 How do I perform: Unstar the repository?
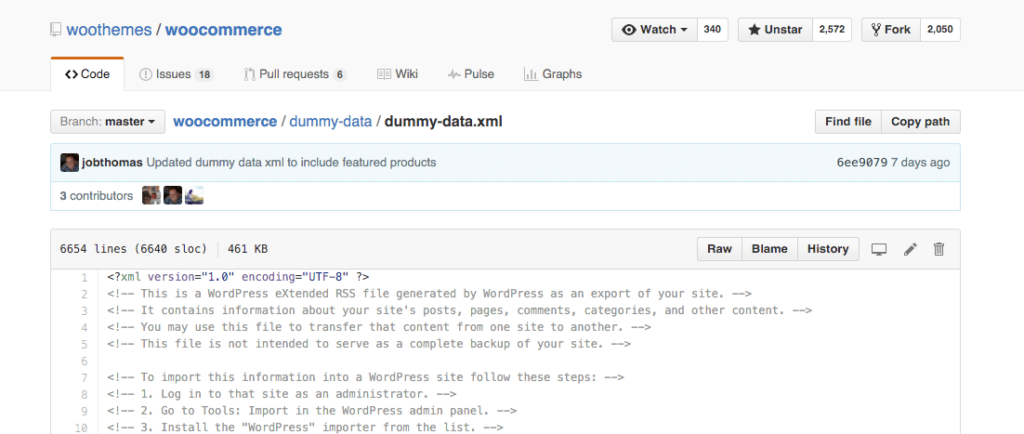pos(775,29)
